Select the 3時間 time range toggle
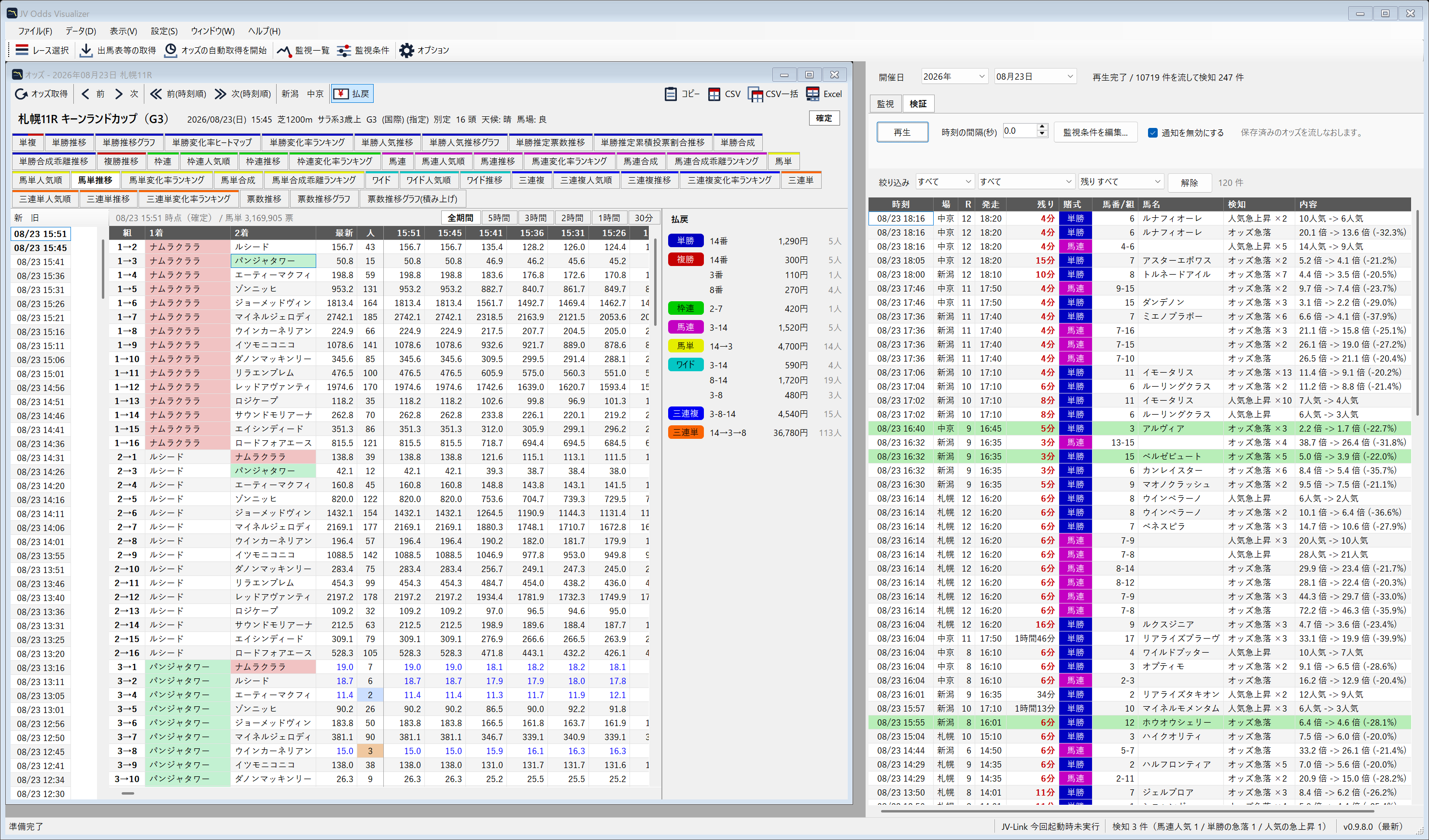Image resolution: width=1429 pixels, height=840 pixels. tap(536, 218)
